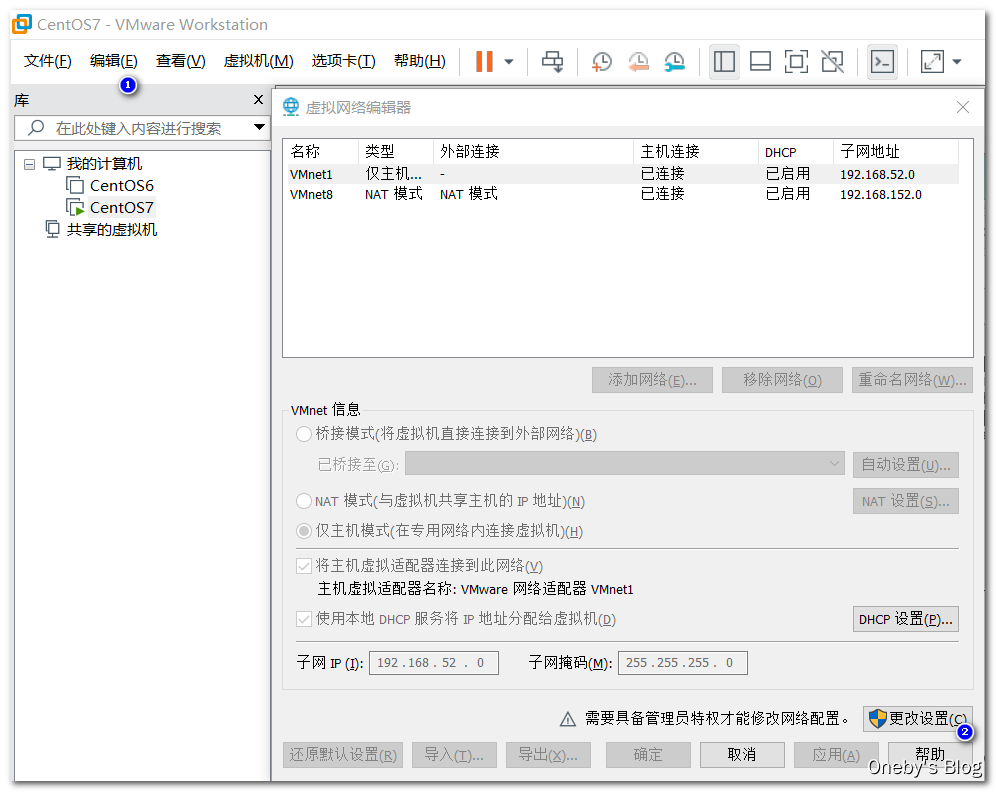Click the 帮助 button in dialog
This screenshot has width=996, height=792.
(x=930, y=755)
